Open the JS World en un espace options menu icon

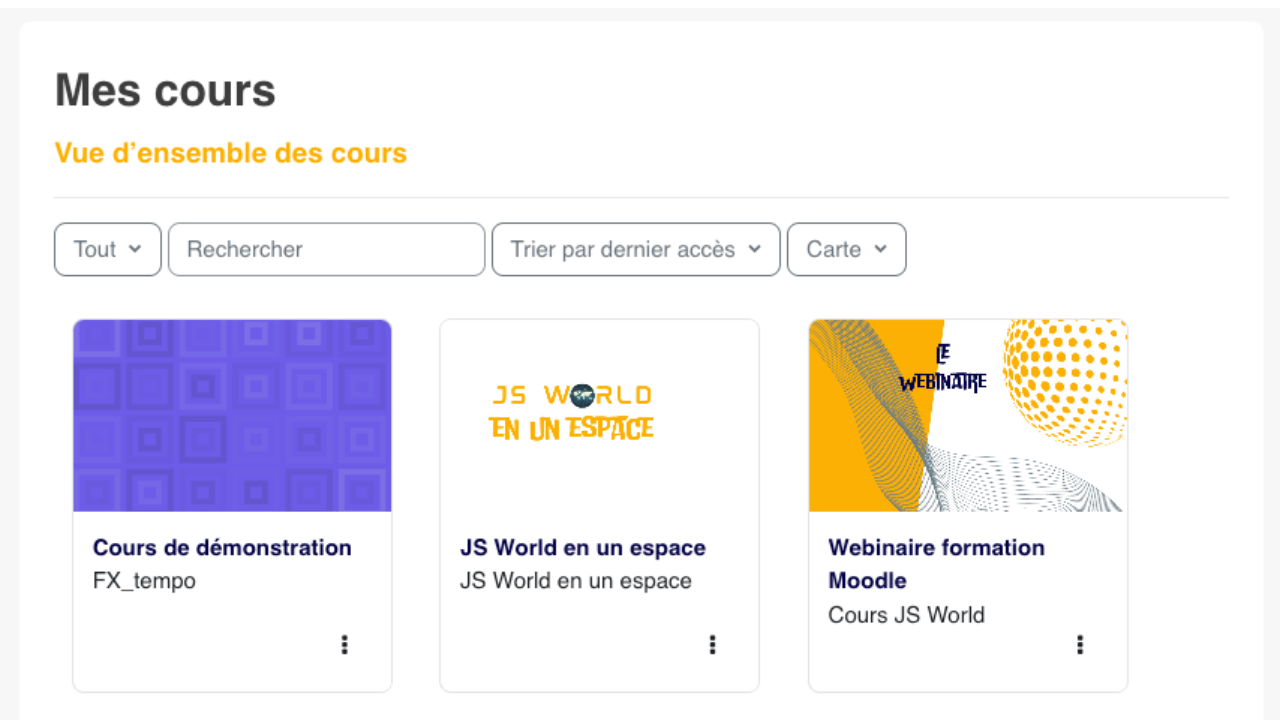(713, 645)
